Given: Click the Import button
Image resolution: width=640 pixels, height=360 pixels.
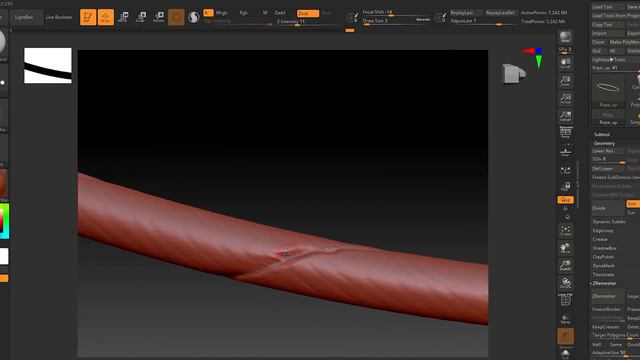Looking at the screenshot, I should pos(607,33).
